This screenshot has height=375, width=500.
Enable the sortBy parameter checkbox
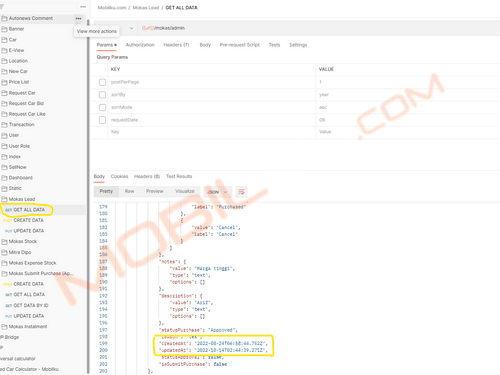click(x=102, y=95)
